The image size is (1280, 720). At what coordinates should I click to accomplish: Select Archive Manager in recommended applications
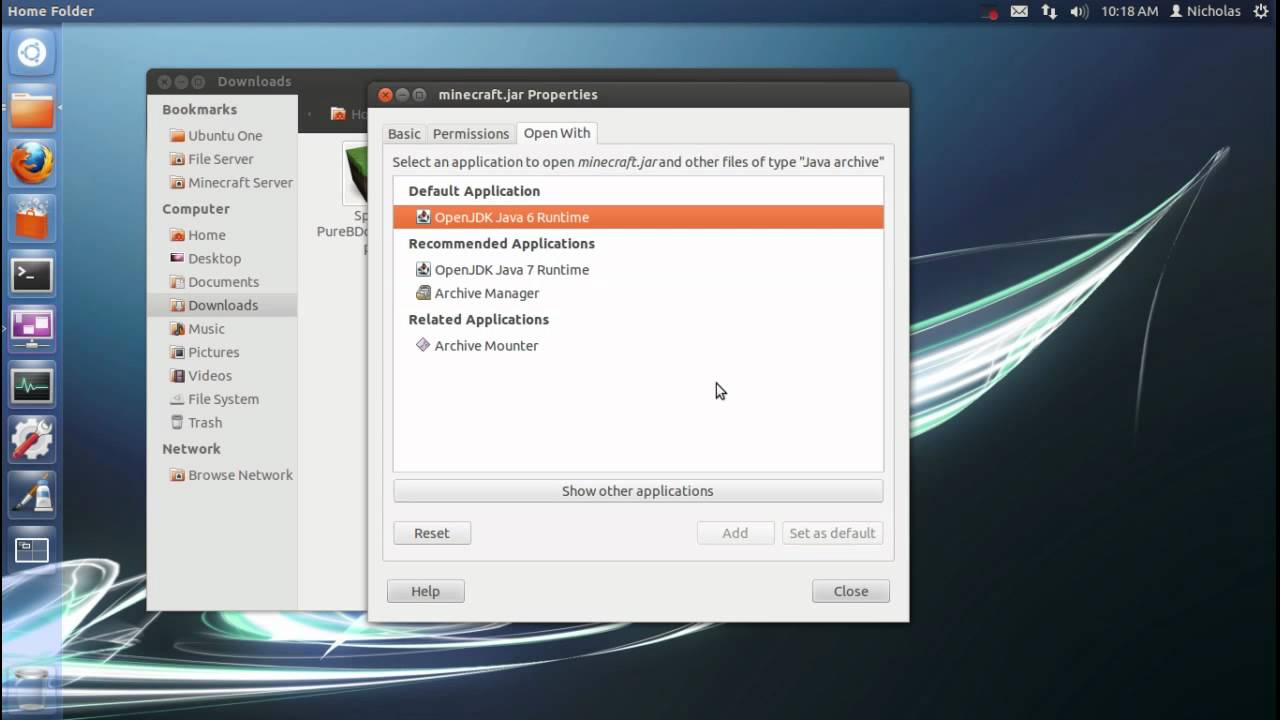click(x=638, y=293)
